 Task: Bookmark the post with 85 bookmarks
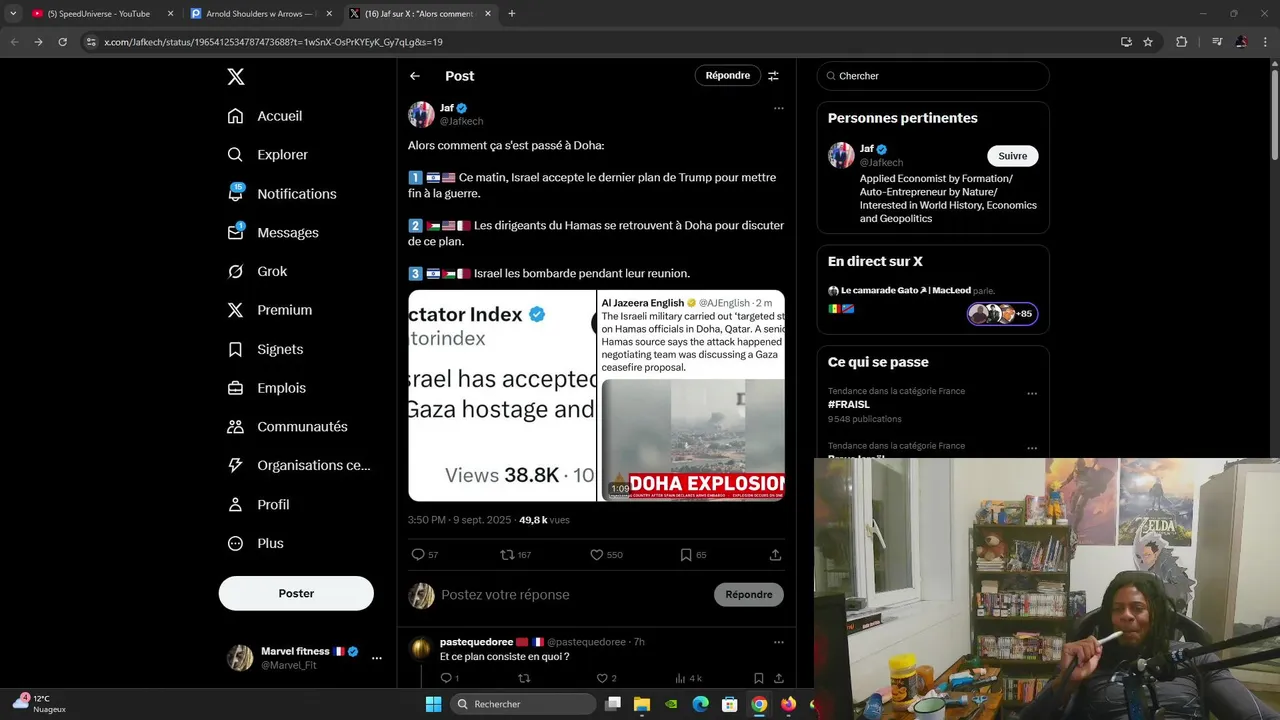click(693, 555)
